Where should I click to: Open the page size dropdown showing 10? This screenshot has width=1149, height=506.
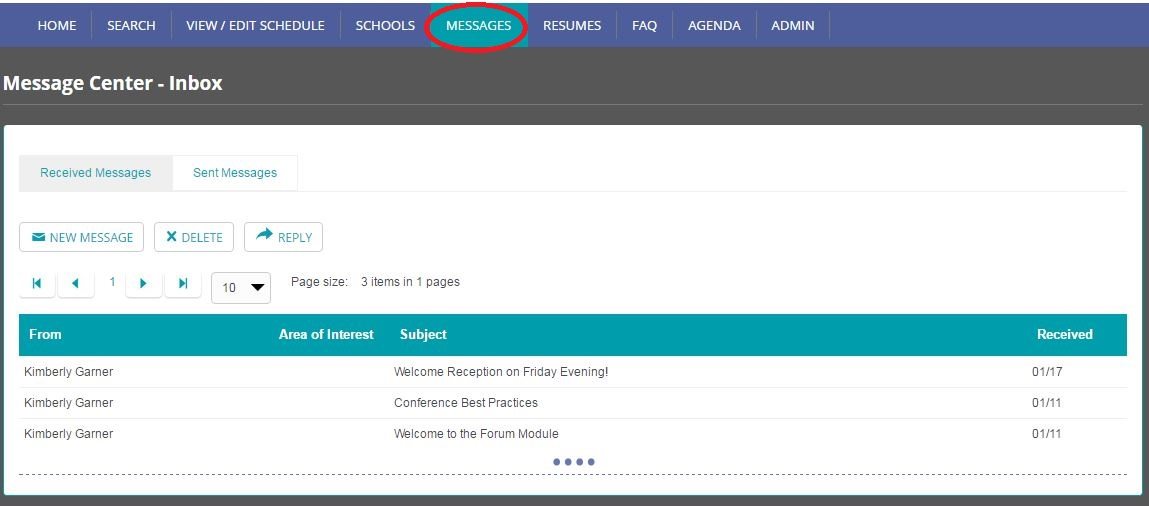point(241,288)
